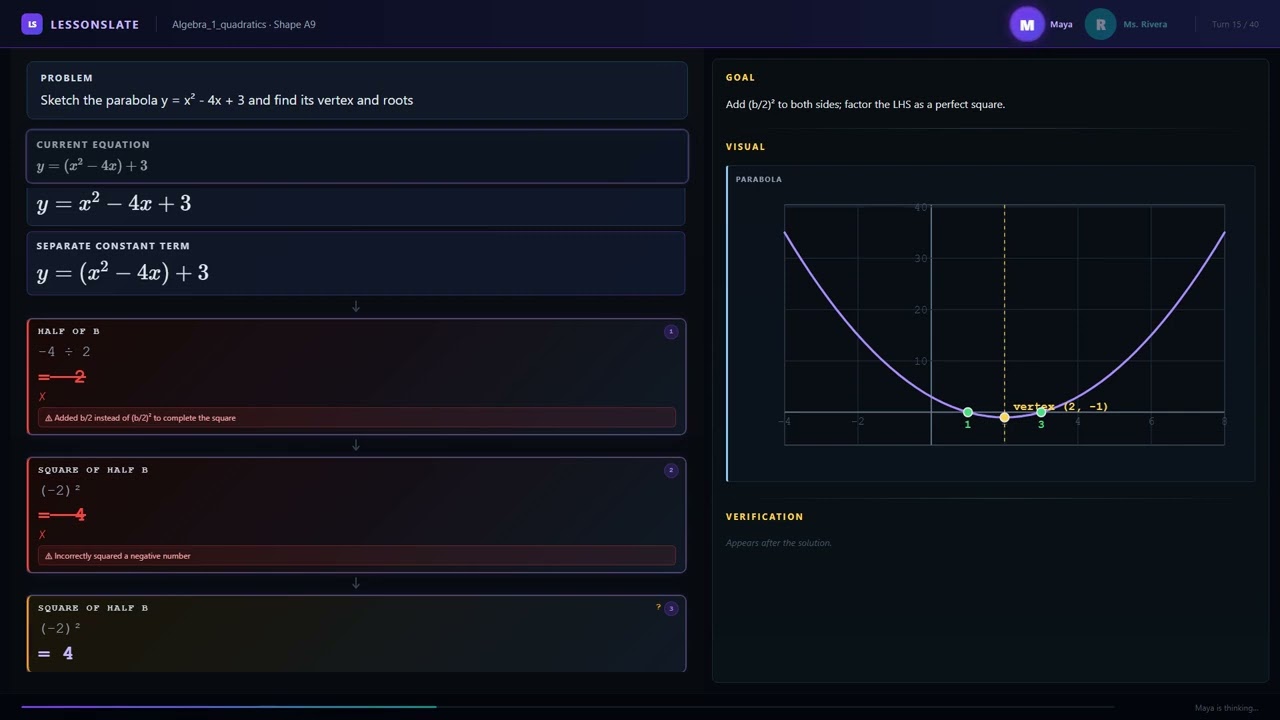Click the green root point labeled 3

coord(1041,412)
